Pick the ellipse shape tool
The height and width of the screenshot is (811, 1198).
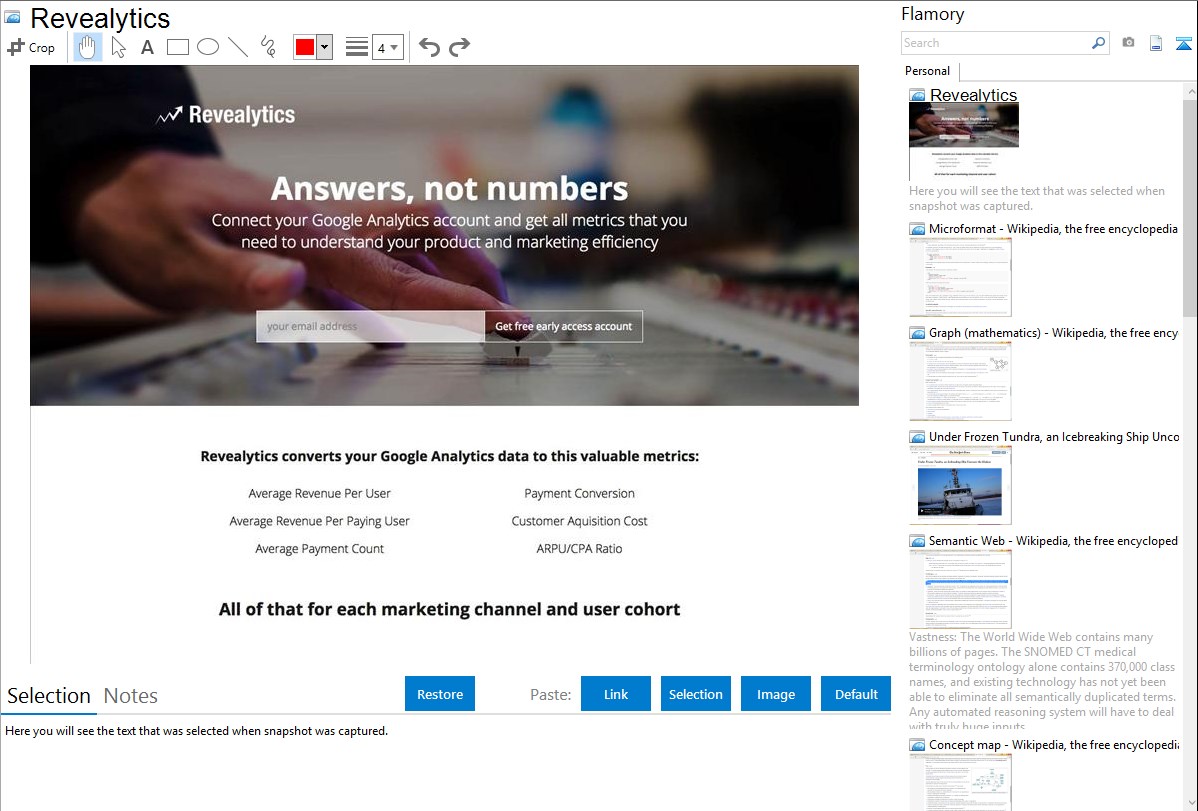[208, 47]
